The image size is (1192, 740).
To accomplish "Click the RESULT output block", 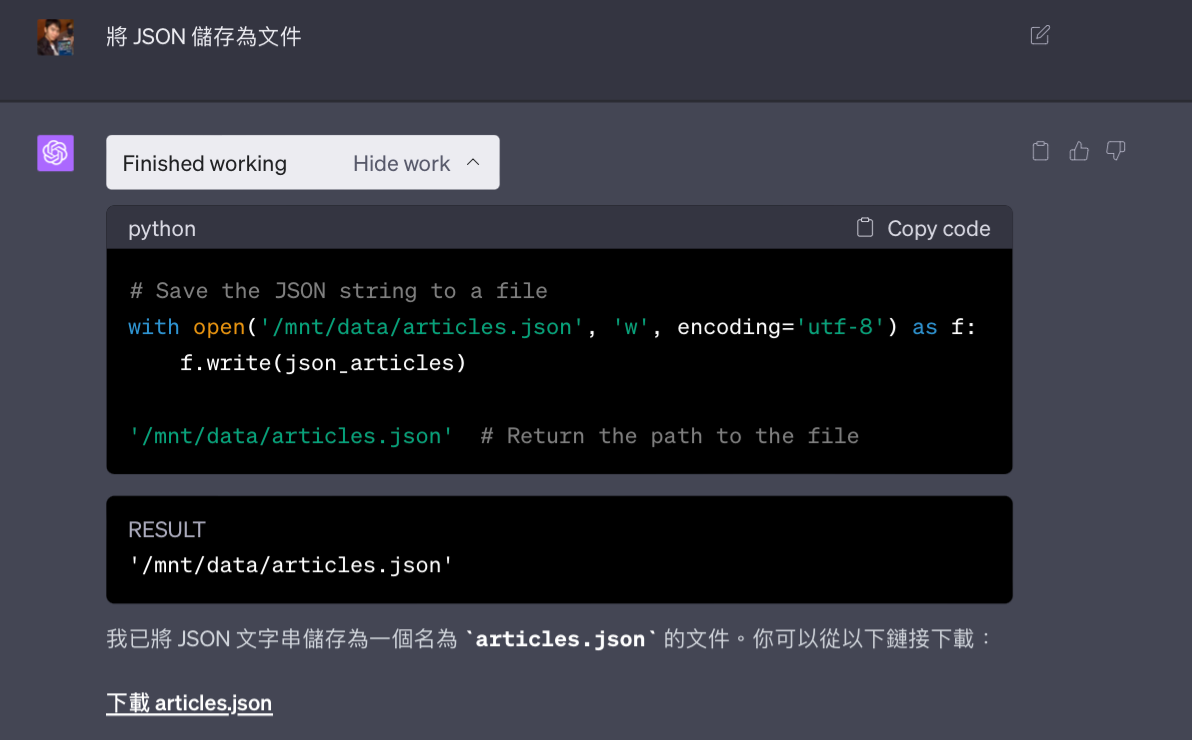I will [x=559, y=547].
